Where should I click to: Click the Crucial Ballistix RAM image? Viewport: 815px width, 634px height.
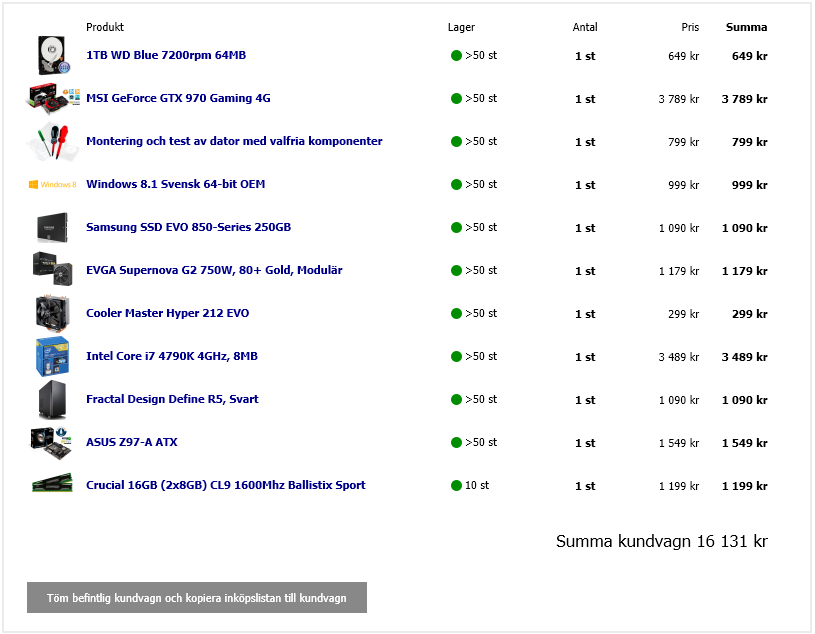click(52, 483)
